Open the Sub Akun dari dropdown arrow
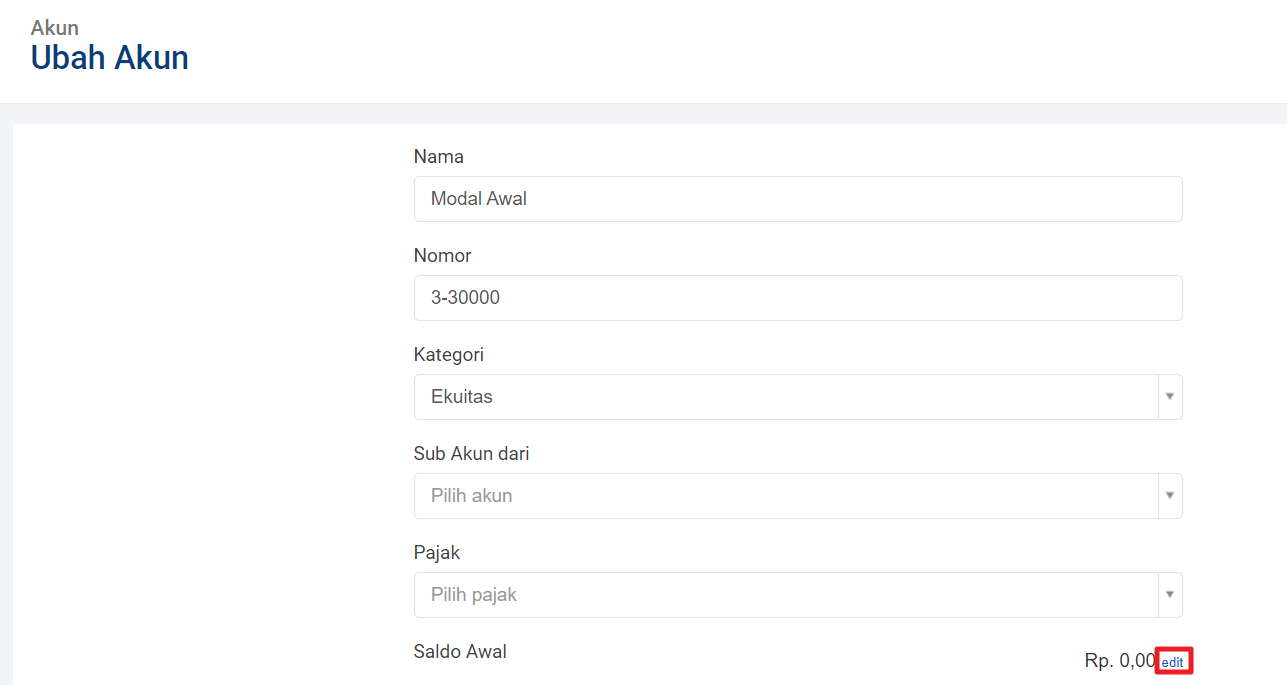Screen dimensions: 1287x685 click(1169, 496)
